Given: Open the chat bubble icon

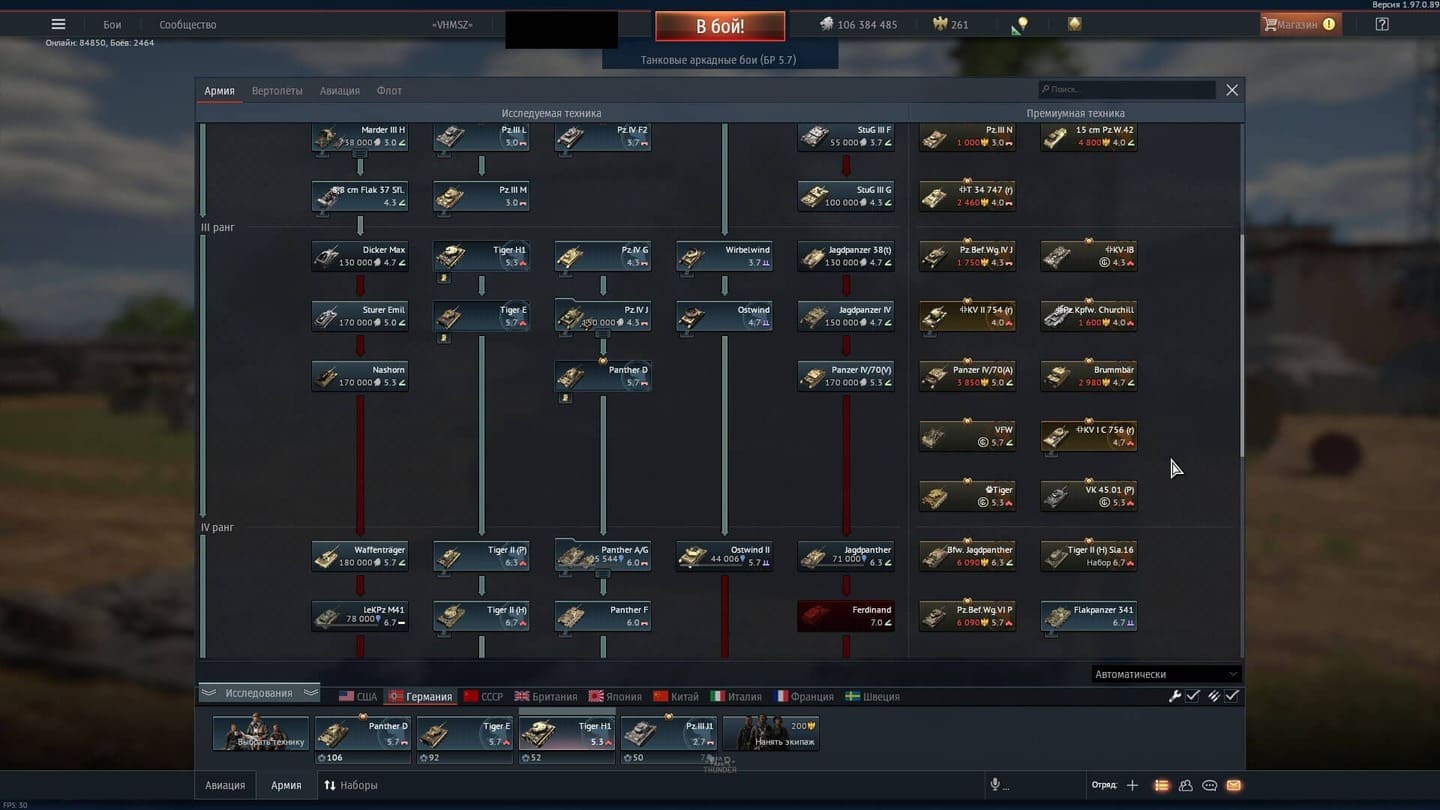Looking at the screenshot, I should [x=1209, y=786].
